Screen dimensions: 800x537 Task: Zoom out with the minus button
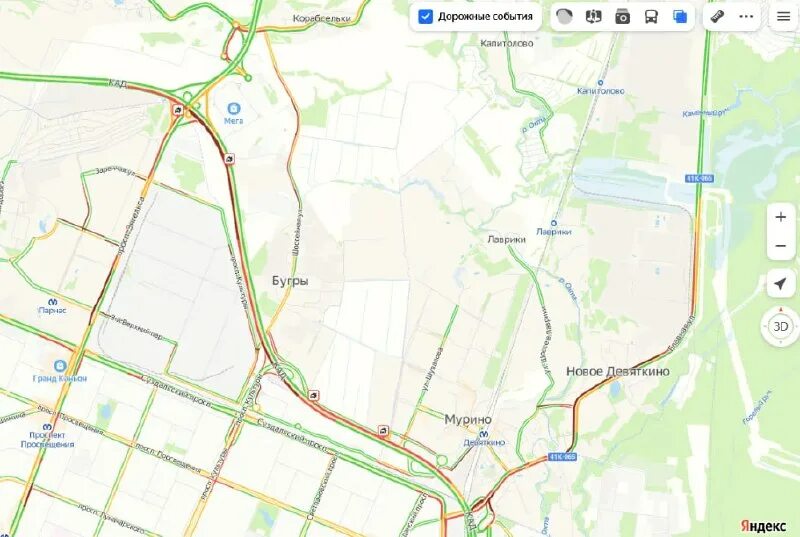pyautogui.click(x=781, y=246)
